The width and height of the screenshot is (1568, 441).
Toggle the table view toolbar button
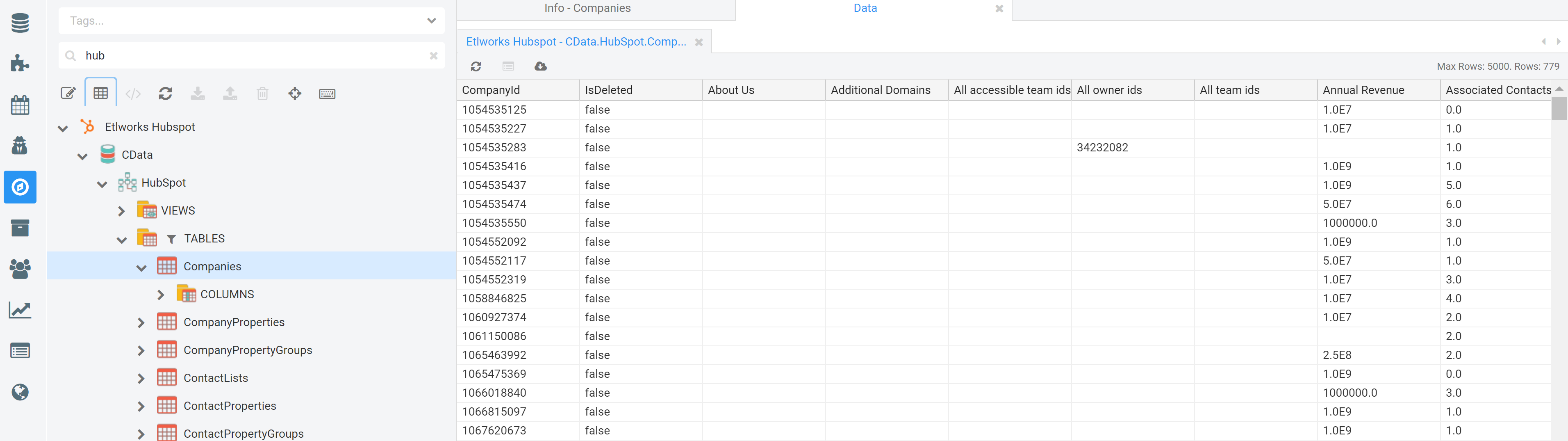point(101,93)
